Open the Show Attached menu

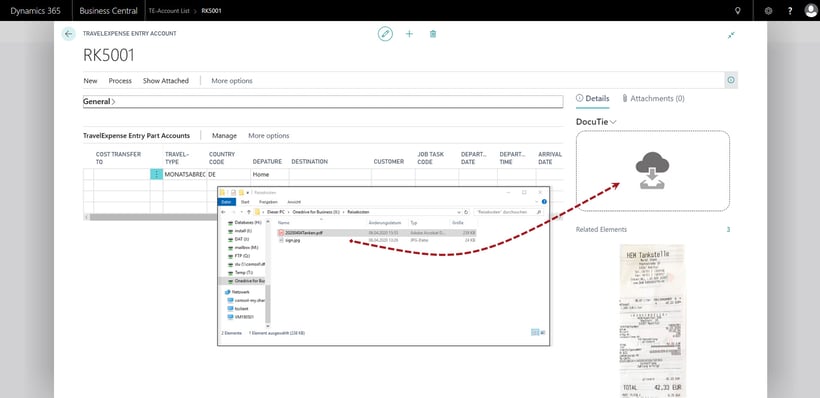[x=166, y=81]
